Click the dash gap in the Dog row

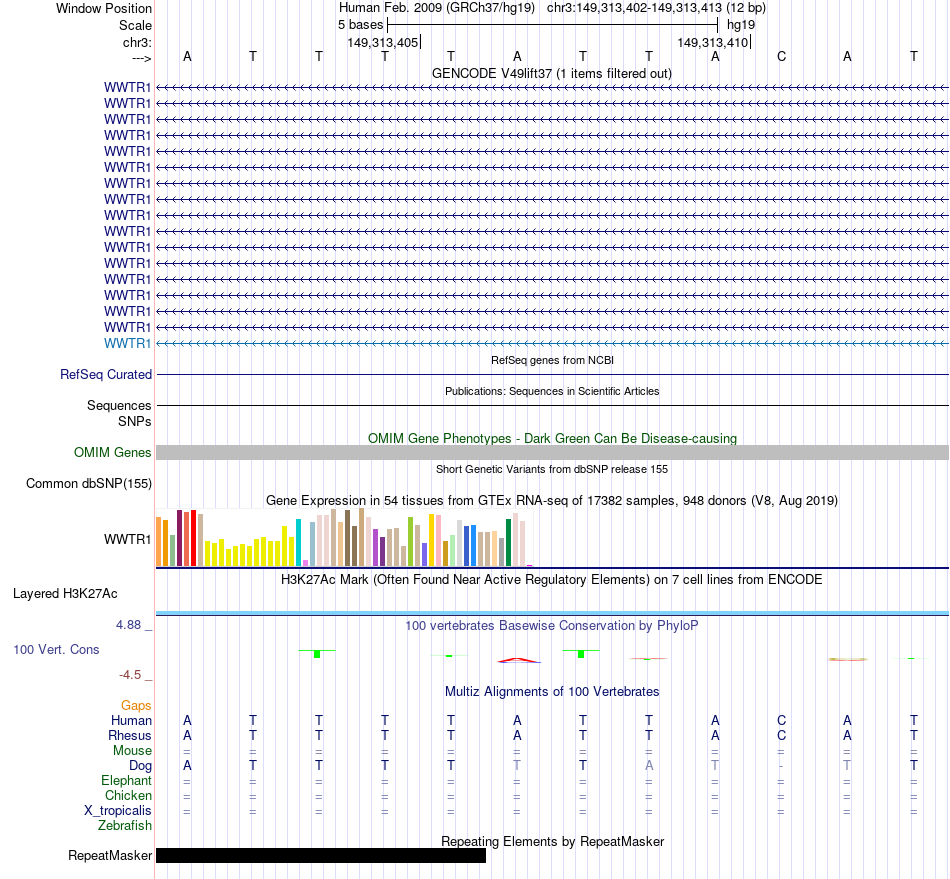pyautogui.click(x=782, y=766)
